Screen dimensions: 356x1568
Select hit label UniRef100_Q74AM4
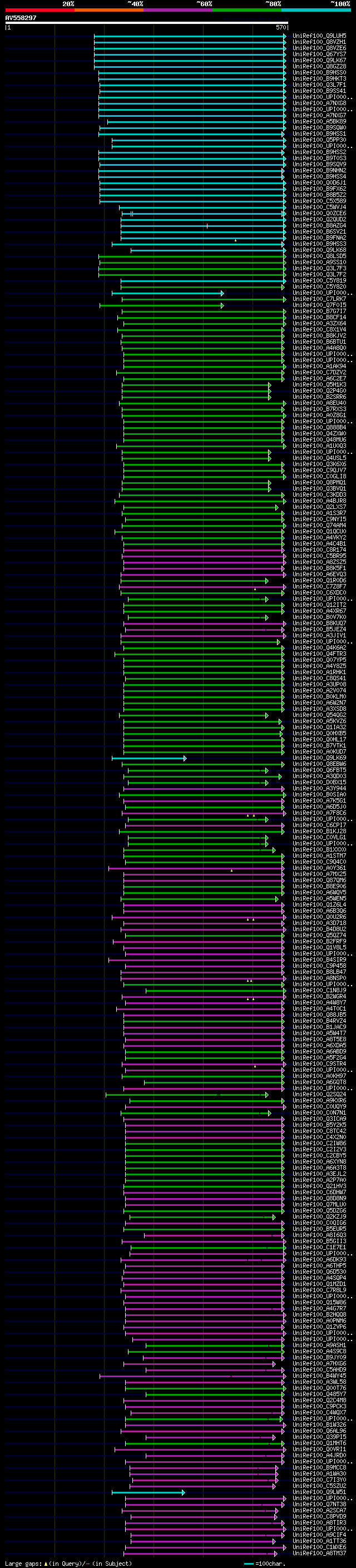(319, 525)
